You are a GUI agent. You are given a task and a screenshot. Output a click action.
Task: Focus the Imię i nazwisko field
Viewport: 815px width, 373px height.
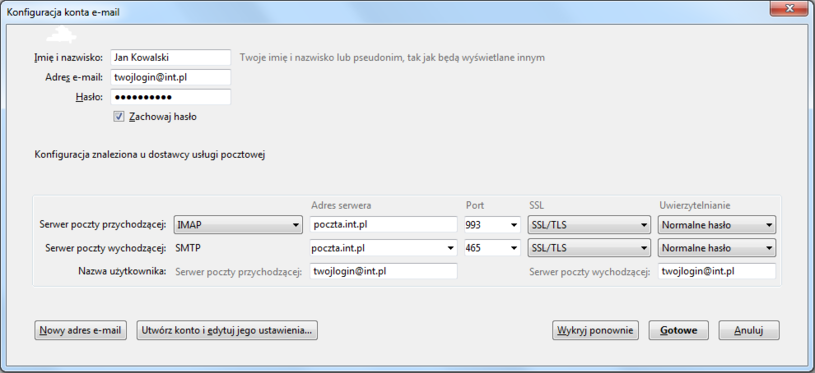tap(170, 57)
